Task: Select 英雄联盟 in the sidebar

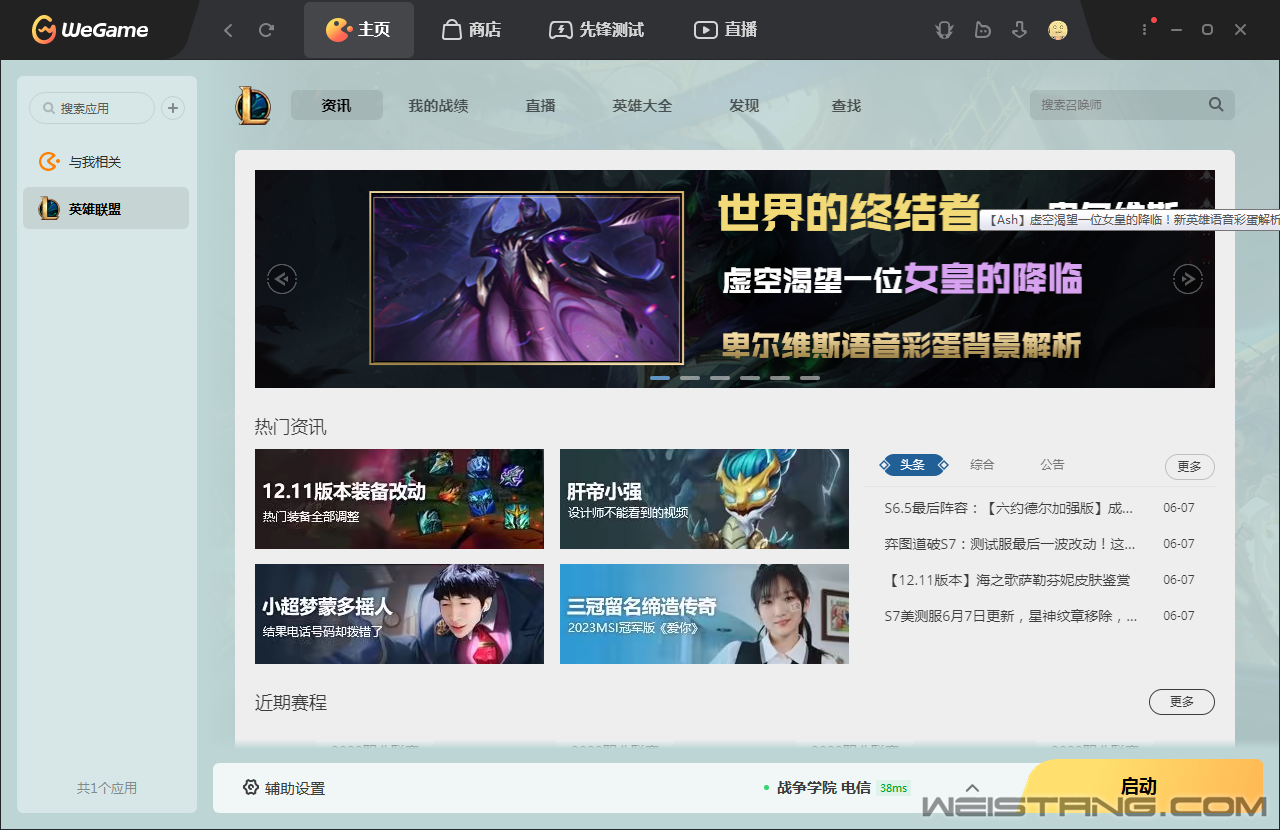Action: pyautogui.click(x=106, y=209)
